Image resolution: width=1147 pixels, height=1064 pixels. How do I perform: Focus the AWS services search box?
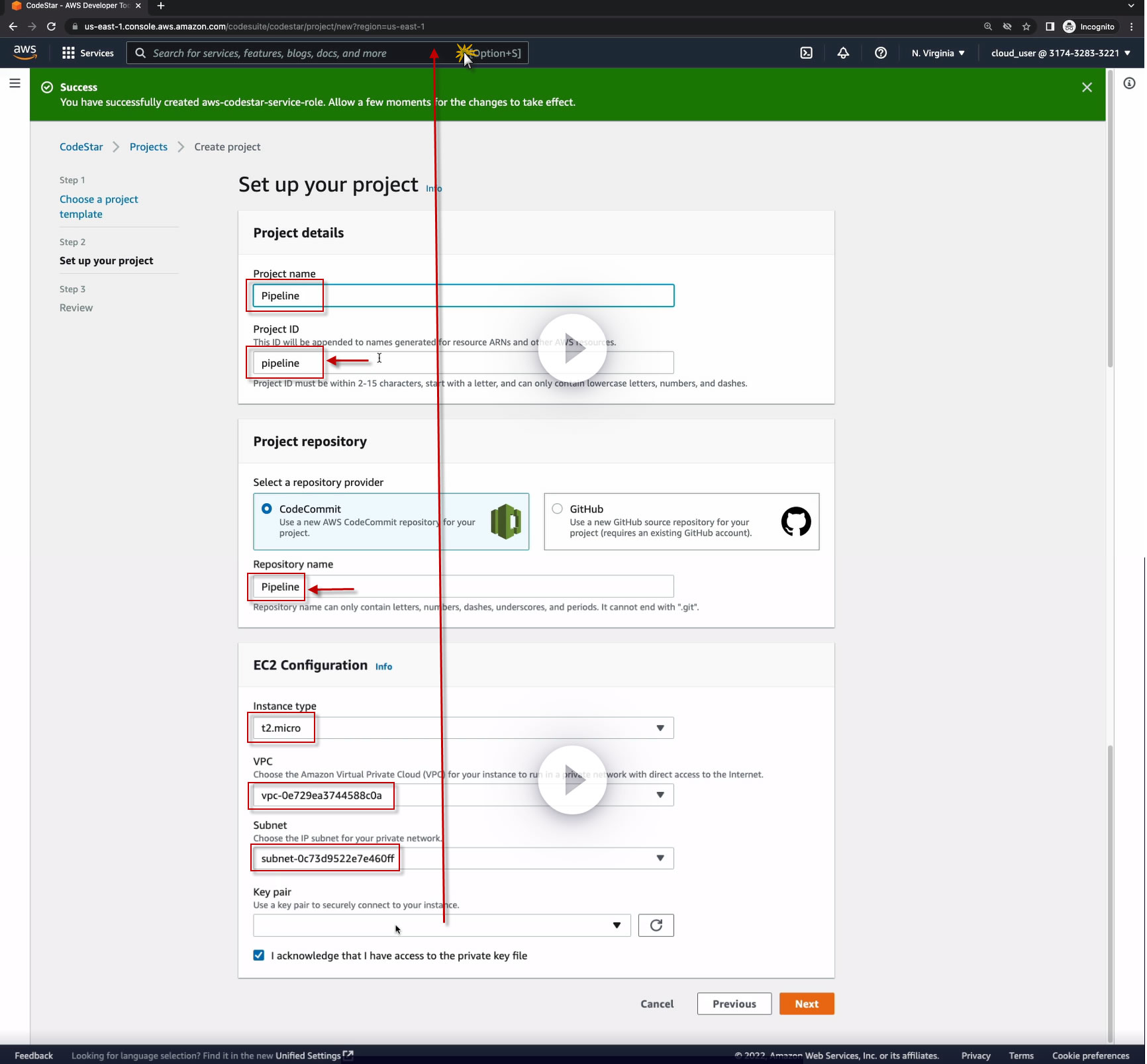click(x=327, y=53)
